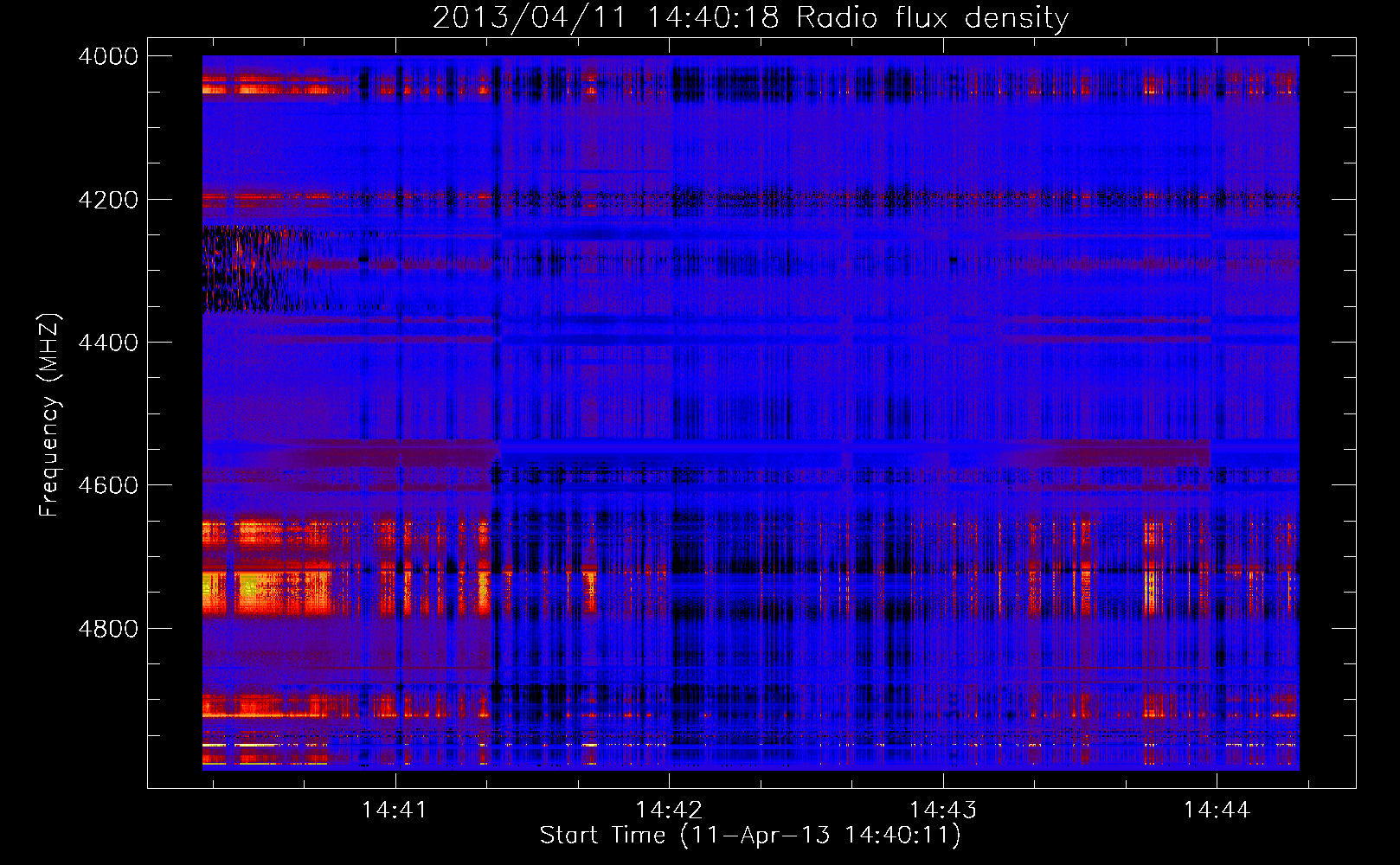
Task: Click the "Frequency (MHZ)" axis label
Action: (48, 414)
